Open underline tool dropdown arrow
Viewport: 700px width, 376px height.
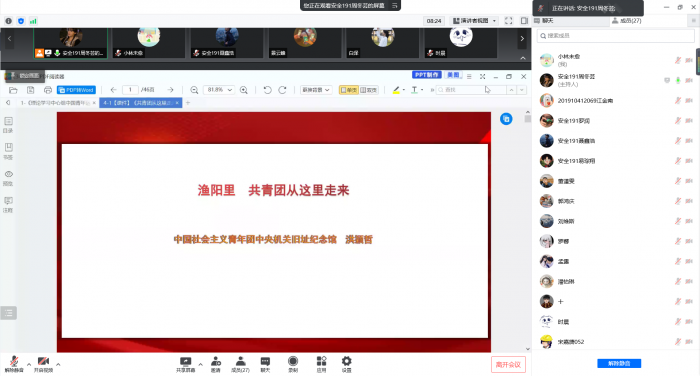(422, 90)
